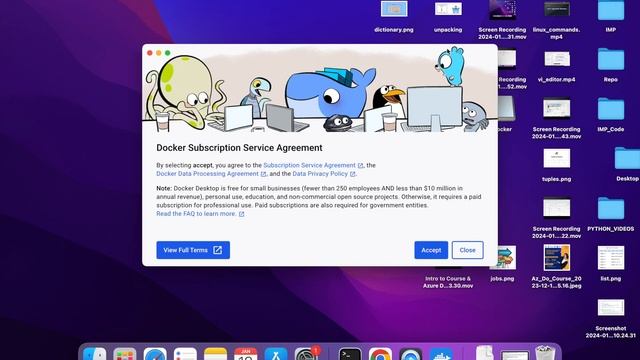640x360 pixels.
Task: Select the list.png desktop file
Action: 611,264
